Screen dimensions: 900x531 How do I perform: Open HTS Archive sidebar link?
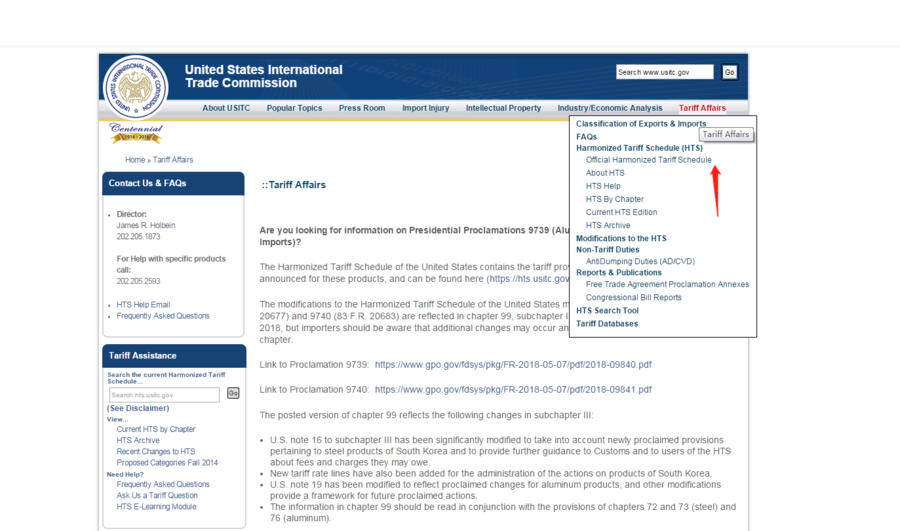(138, 440)
